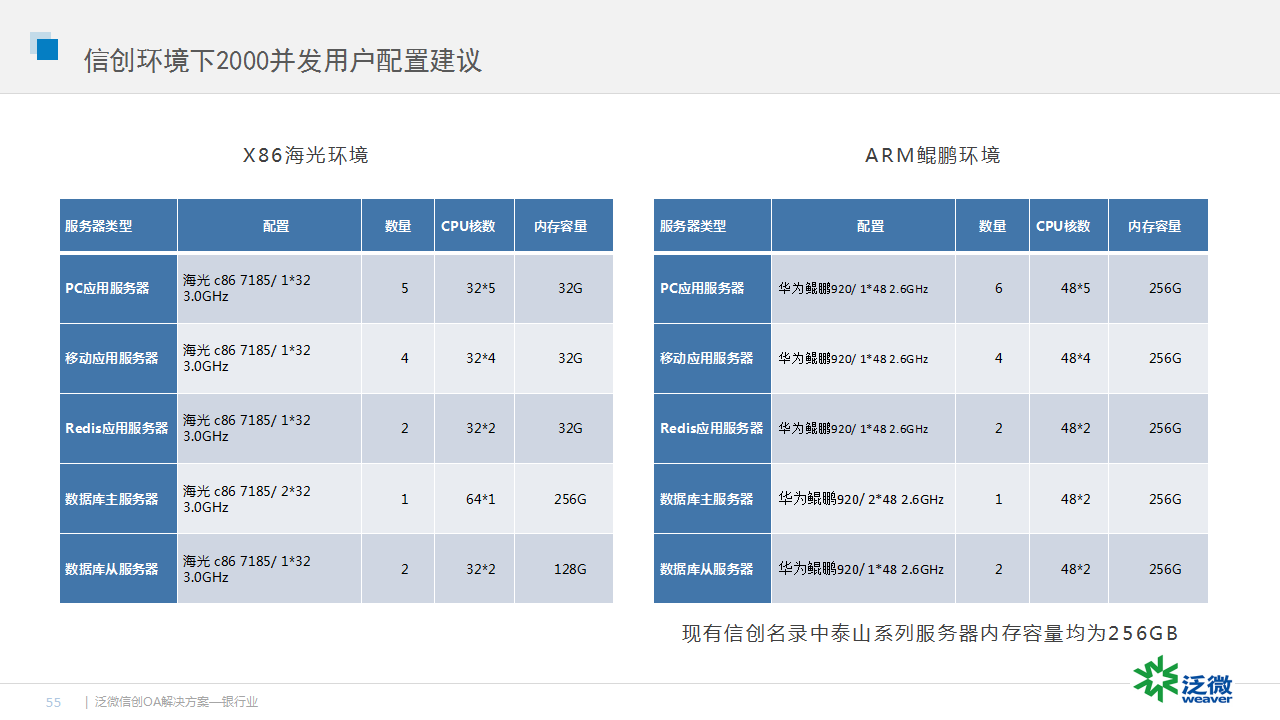Viewport: 1280px width, 720px height.
Task: Click the footnote about 泰山系列服务器 256GB
Action: [x=930, y=633]
